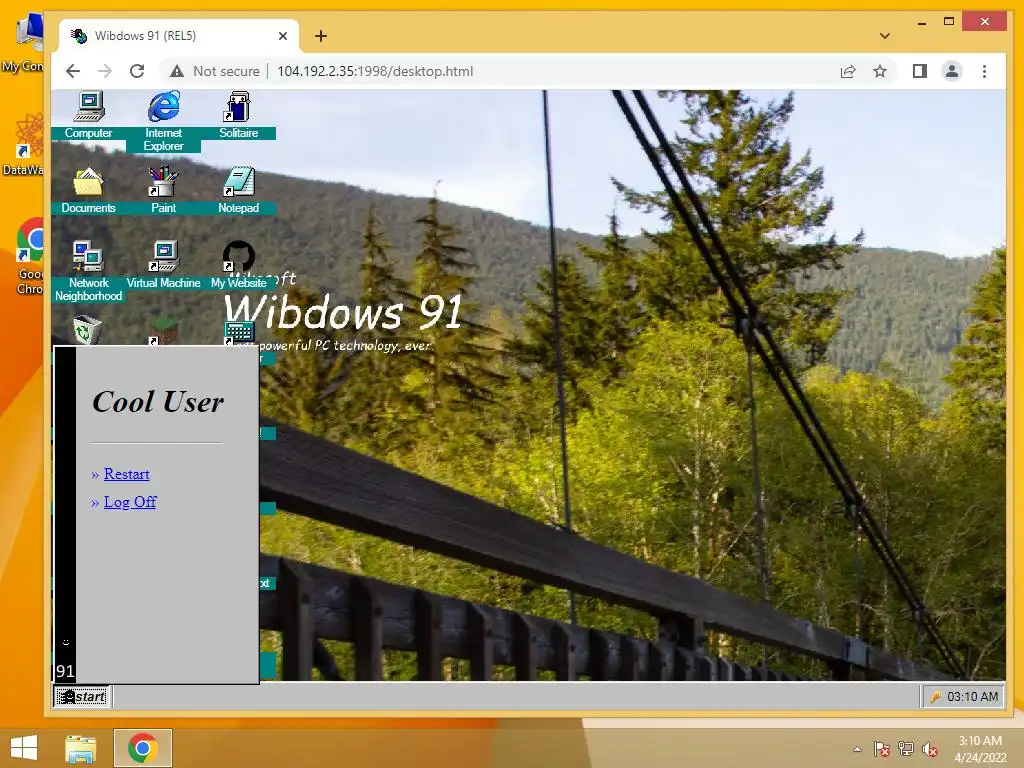Open a new tab with plus button
This screenshot has width=1024, height=768.
pyautogui.click(x=321, y=36)
